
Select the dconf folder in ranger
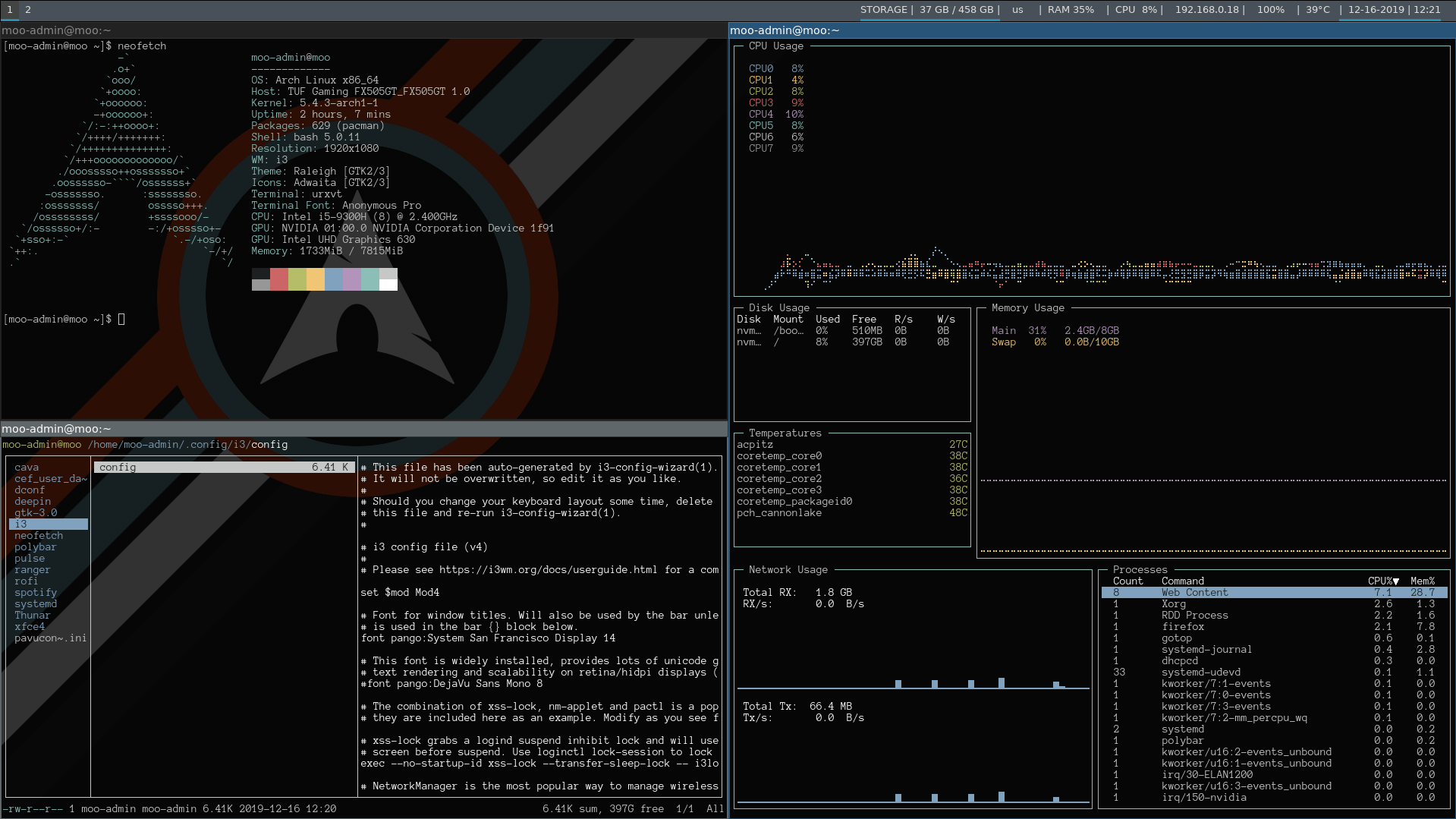point(49,490)
